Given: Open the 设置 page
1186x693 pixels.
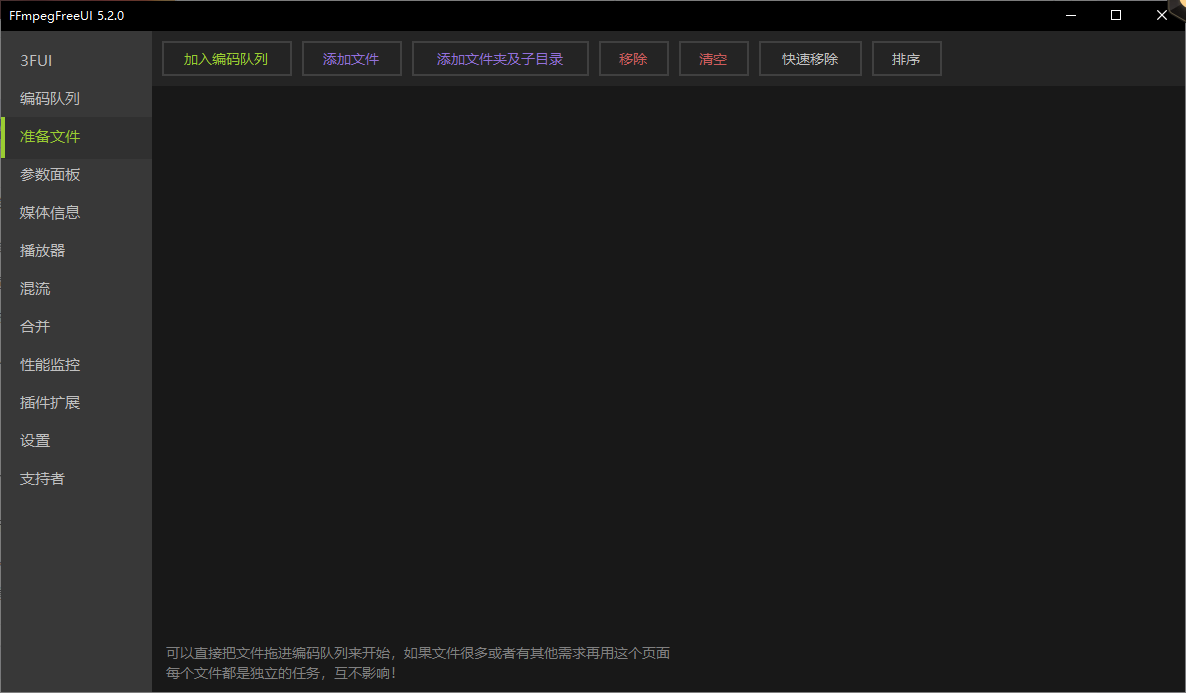Looking at the screenshot, I should tap(35, 441).
